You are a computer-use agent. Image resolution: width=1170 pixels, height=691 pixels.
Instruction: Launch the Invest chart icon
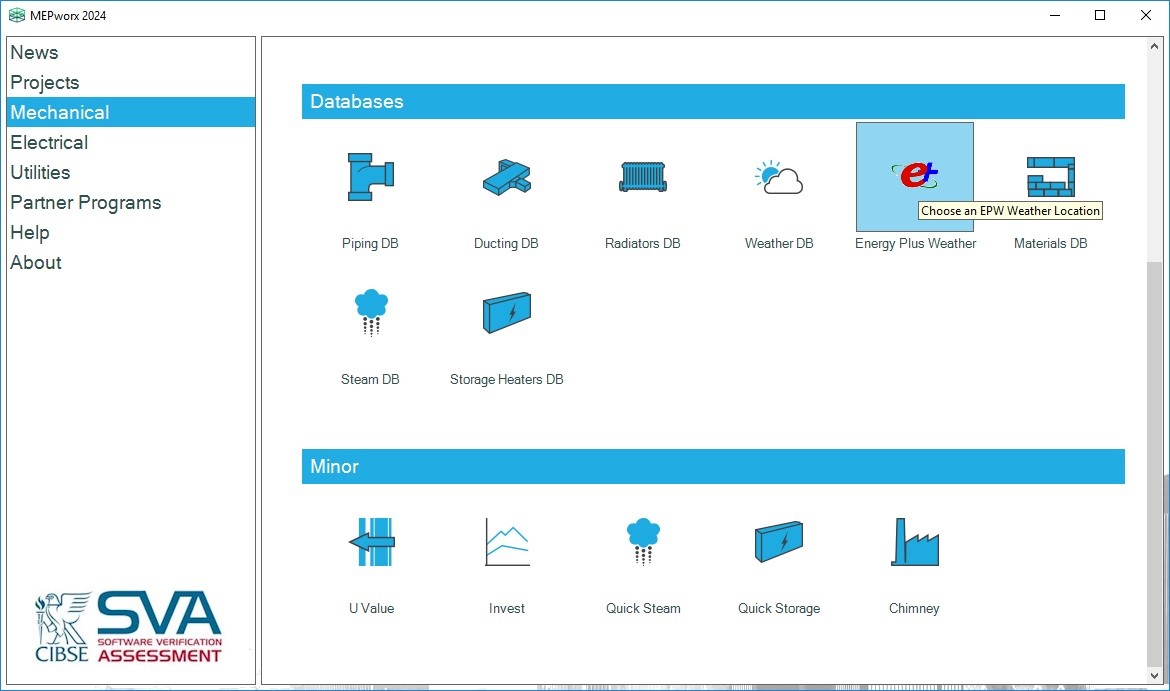tap(507, 542)
